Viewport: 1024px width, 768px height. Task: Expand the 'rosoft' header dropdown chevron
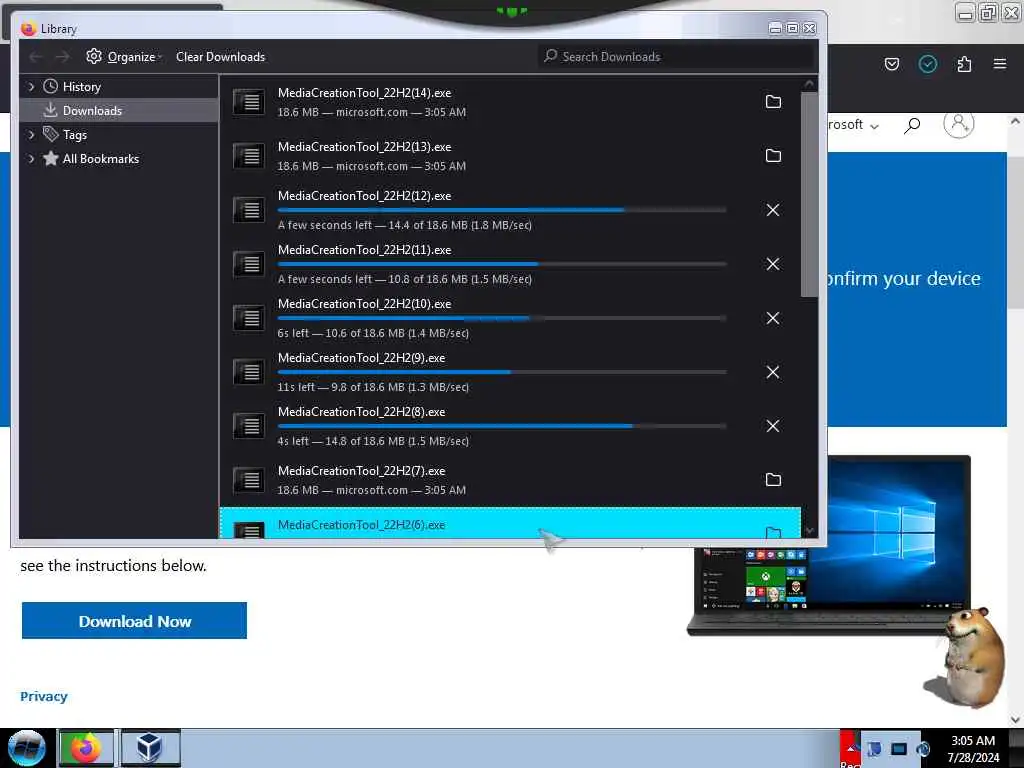tap(874, 126)
